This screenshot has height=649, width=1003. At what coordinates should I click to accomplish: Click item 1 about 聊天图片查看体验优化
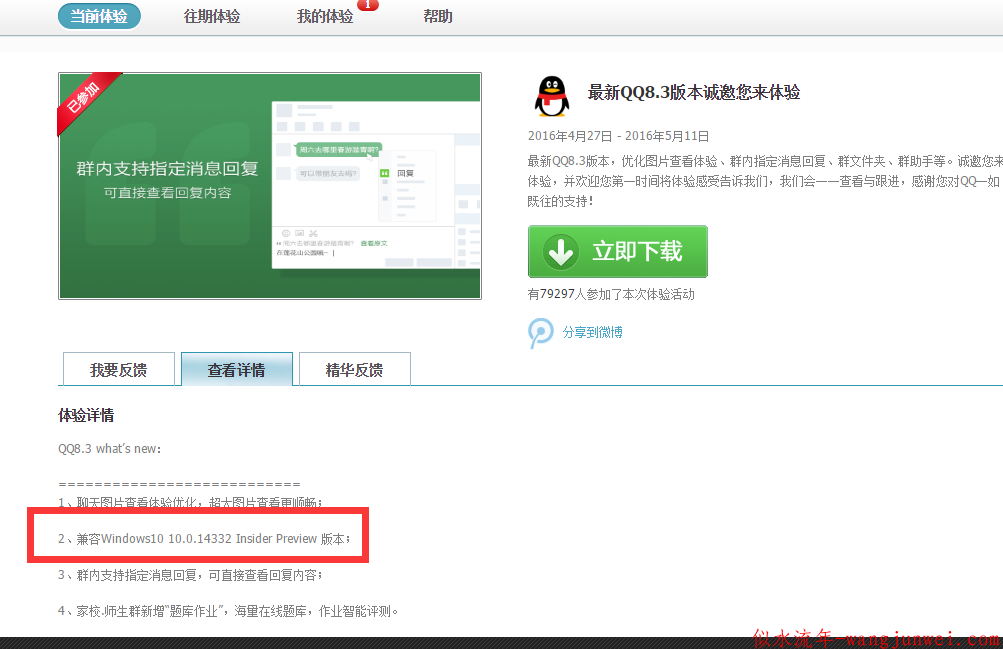190,503
